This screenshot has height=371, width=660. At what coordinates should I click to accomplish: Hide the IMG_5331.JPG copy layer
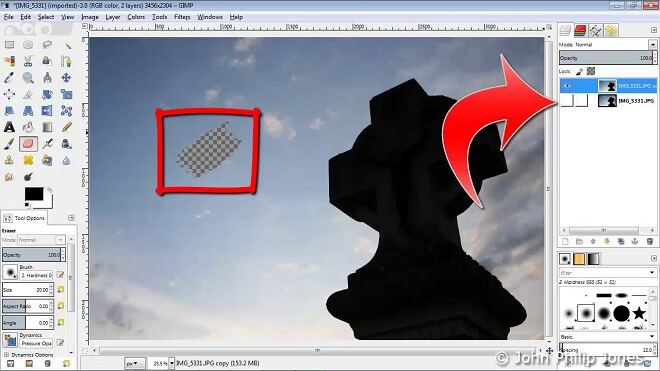coord(567,86)
